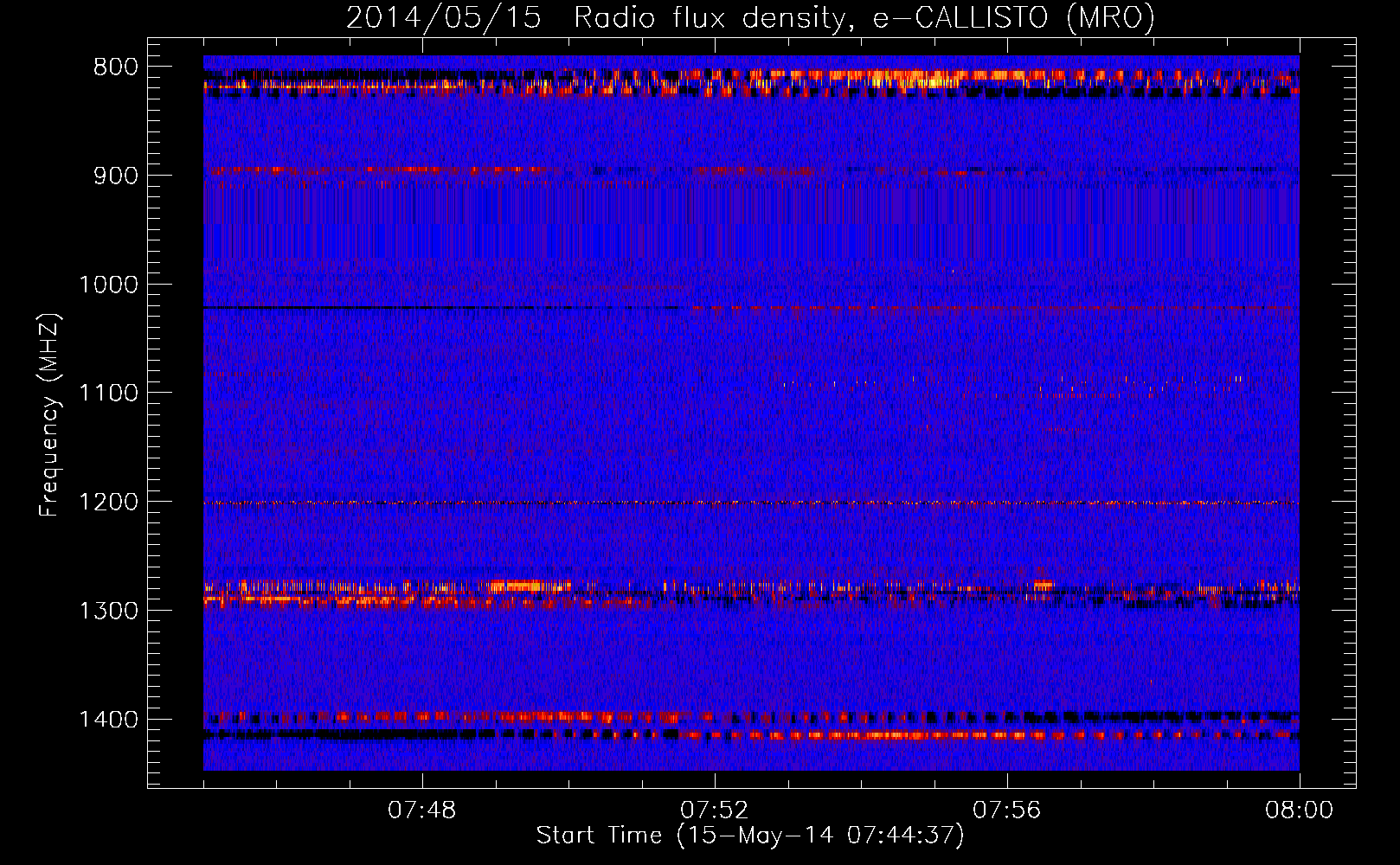Screen dimensions: 1400x865
Task: Click the 900 frequency tick label
Action: click(115, 176)
